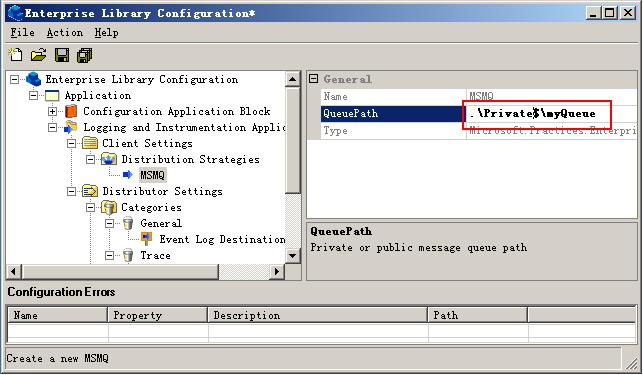This screenshot has width=643, height=375.
Task: Click the New Application toolbar icon
Action: [x=16, y=55]
